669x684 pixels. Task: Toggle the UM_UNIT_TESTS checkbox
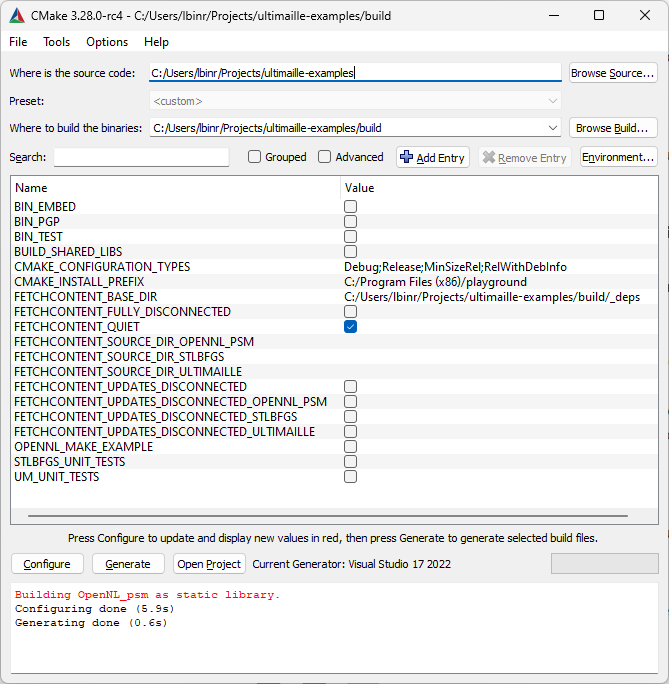[350, 477]
